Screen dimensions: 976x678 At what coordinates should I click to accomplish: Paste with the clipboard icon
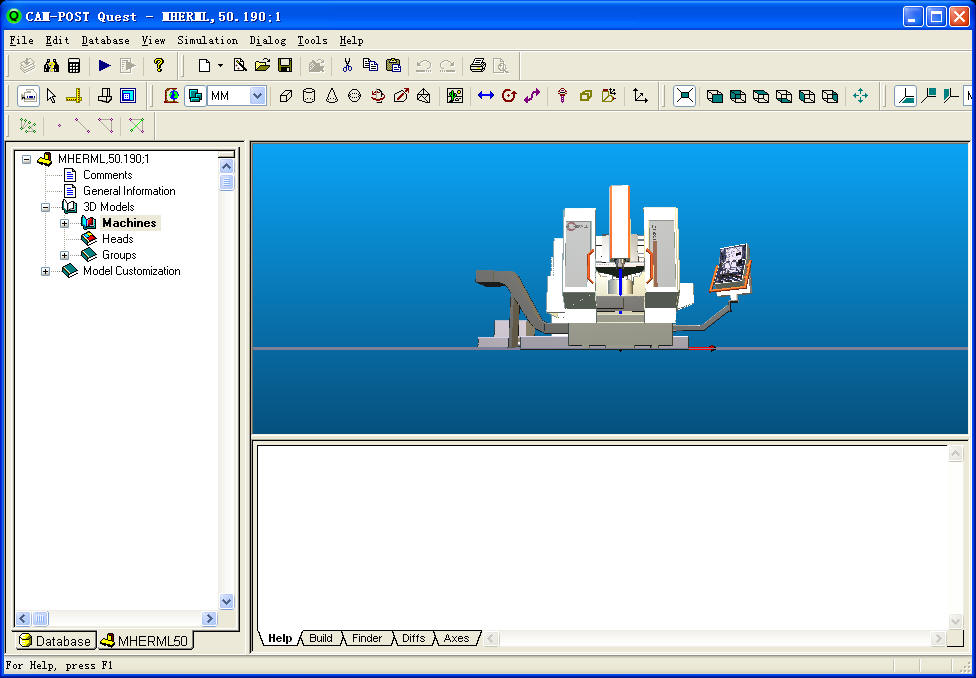coord(393,65)
